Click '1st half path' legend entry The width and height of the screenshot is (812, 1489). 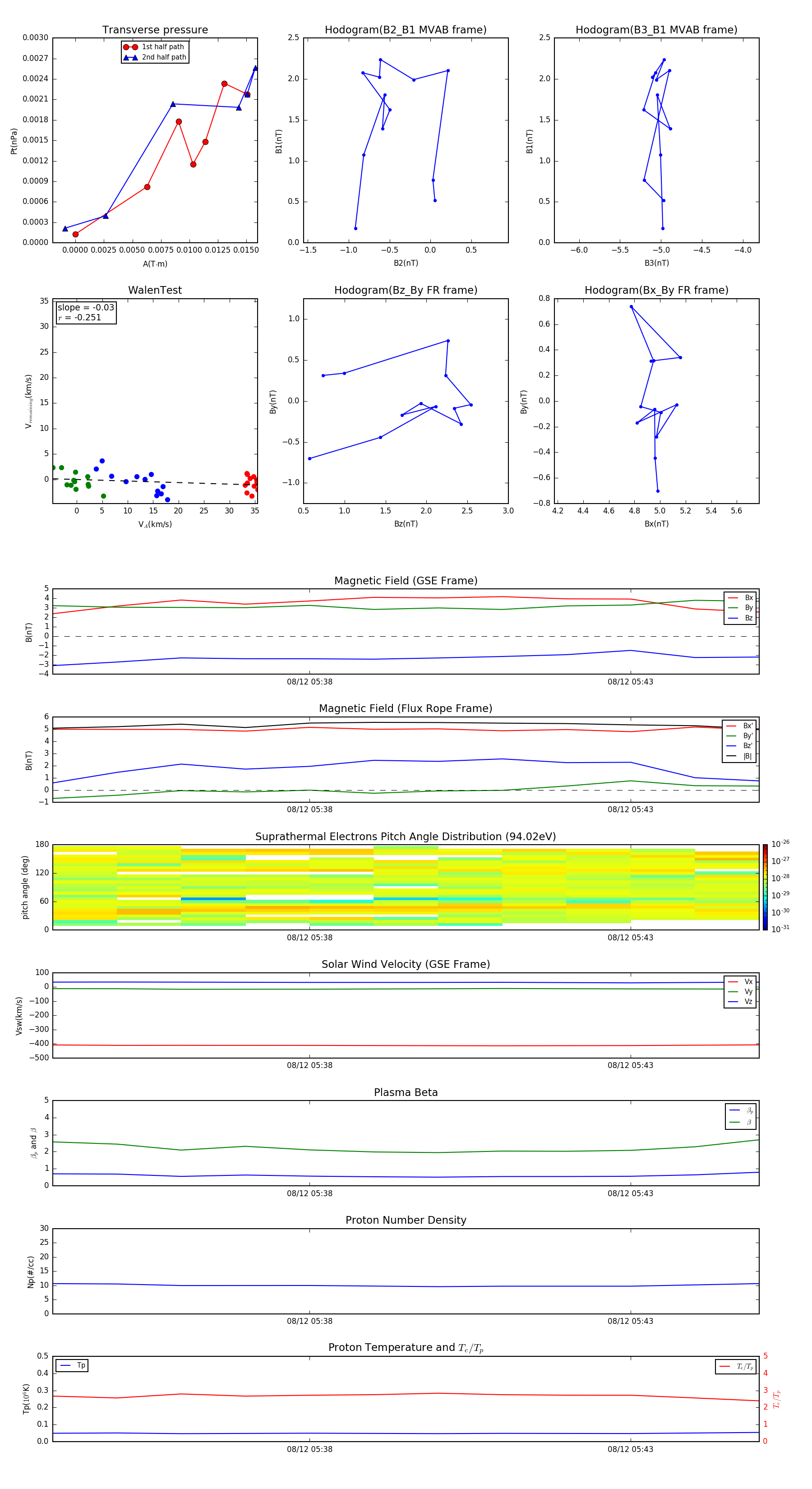tap(155, 47)
